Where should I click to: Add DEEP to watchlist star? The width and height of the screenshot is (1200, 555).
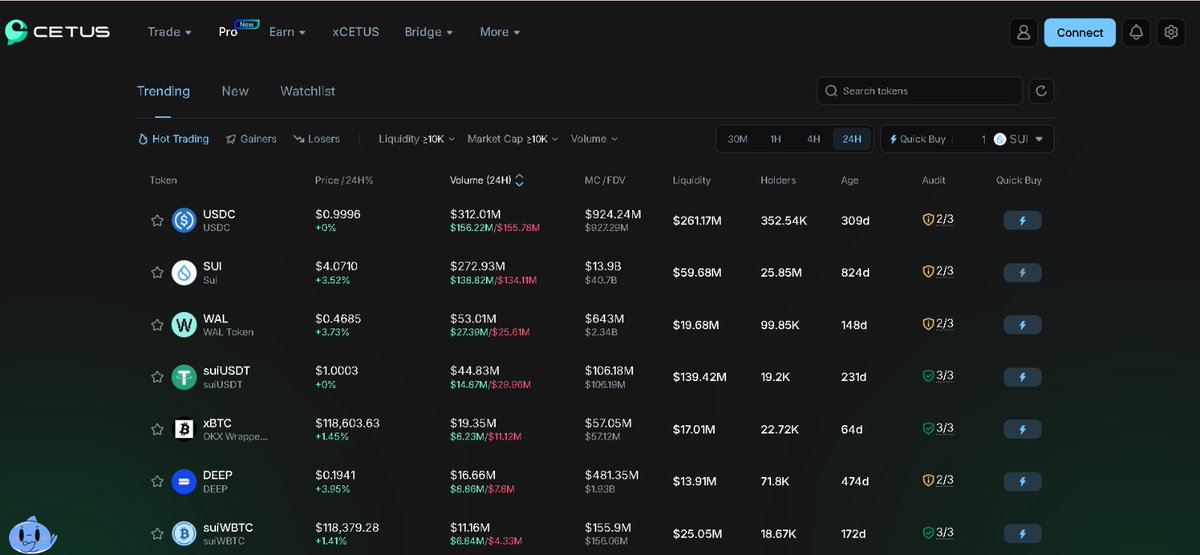[157, 481]
